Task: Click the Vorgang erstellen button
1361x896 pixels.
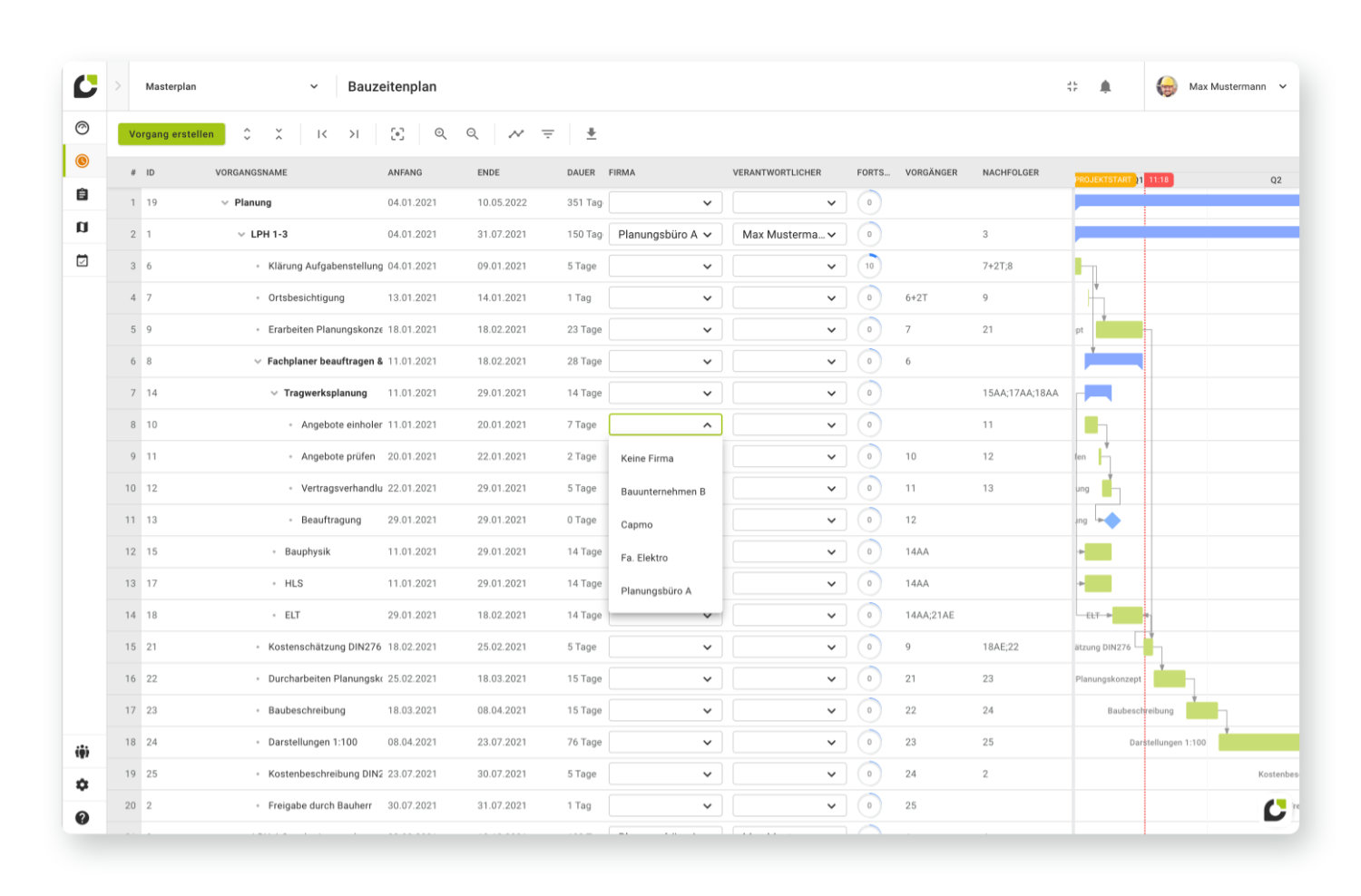Action: pos(171,134)
